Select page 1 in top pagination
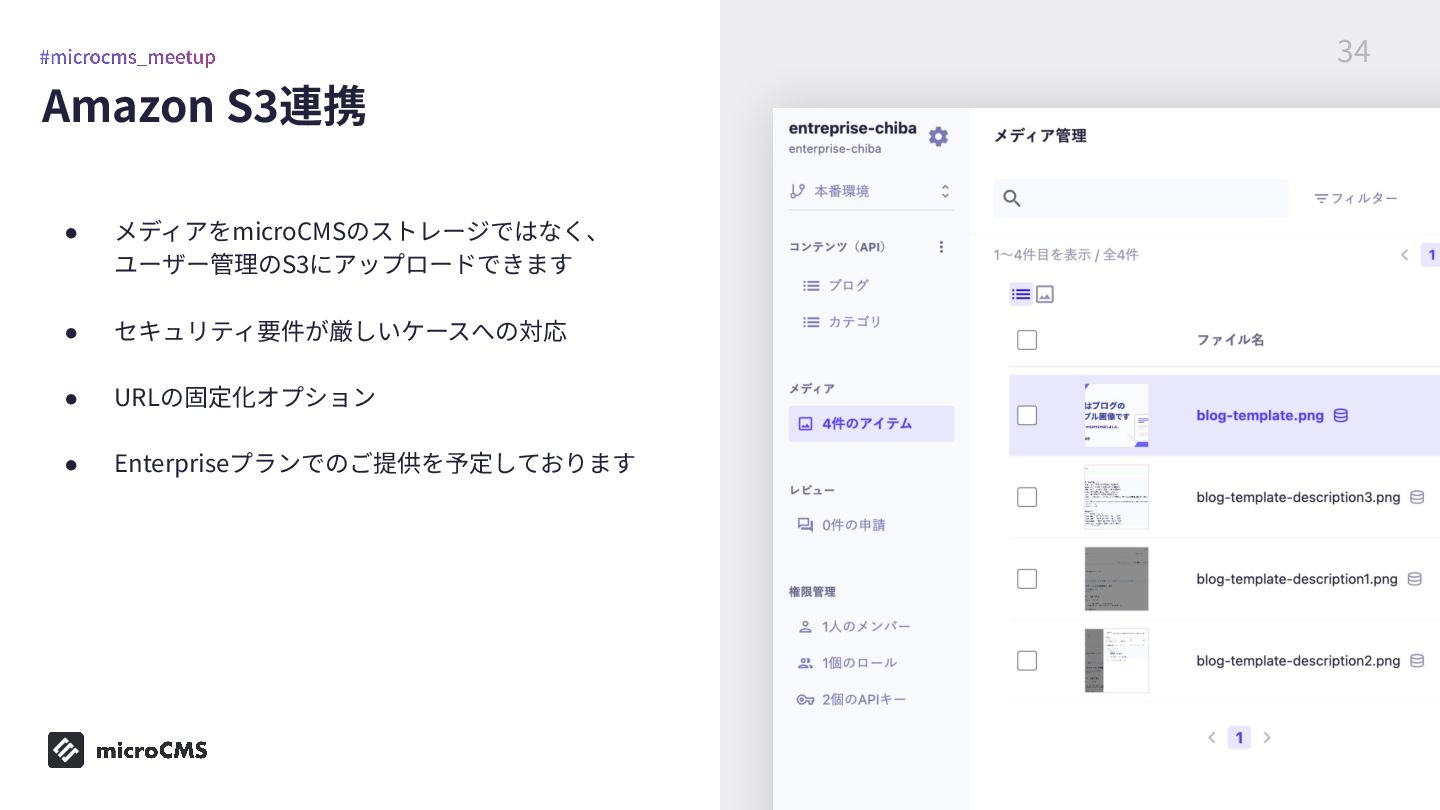This screenshot has width=1440, height=810. point(1431,255)
